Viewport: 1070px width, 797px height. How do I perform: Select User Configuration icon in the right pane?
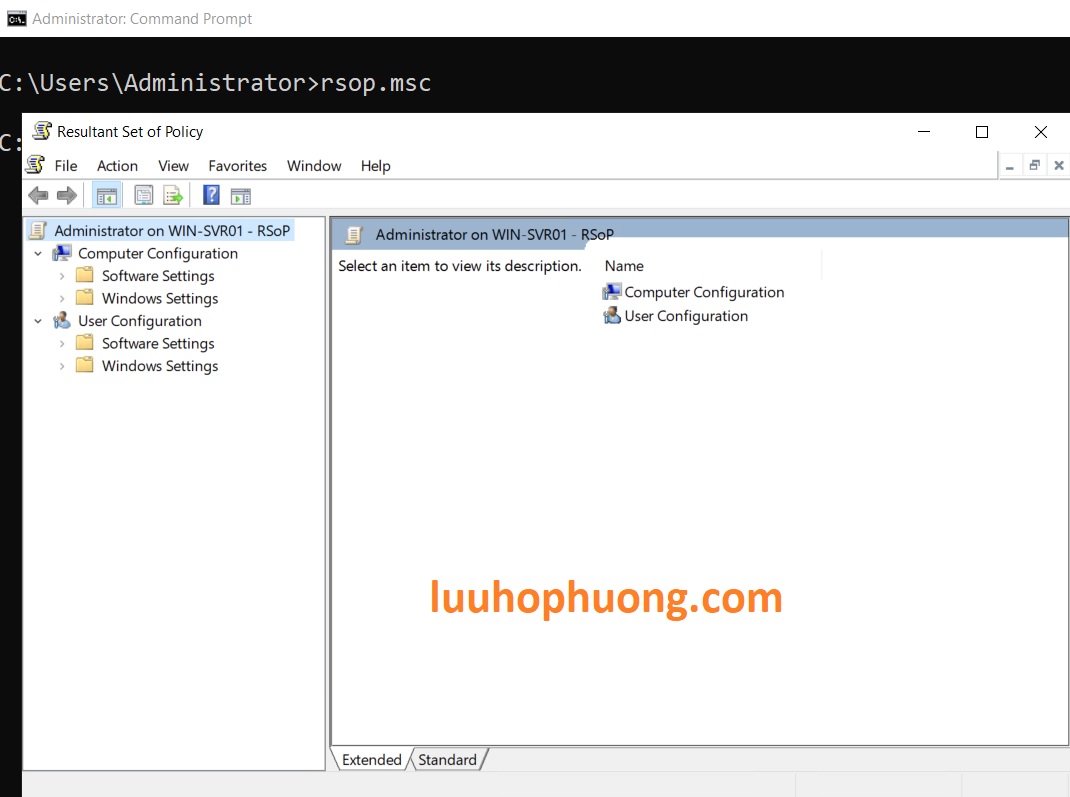(x=612, y=316)
